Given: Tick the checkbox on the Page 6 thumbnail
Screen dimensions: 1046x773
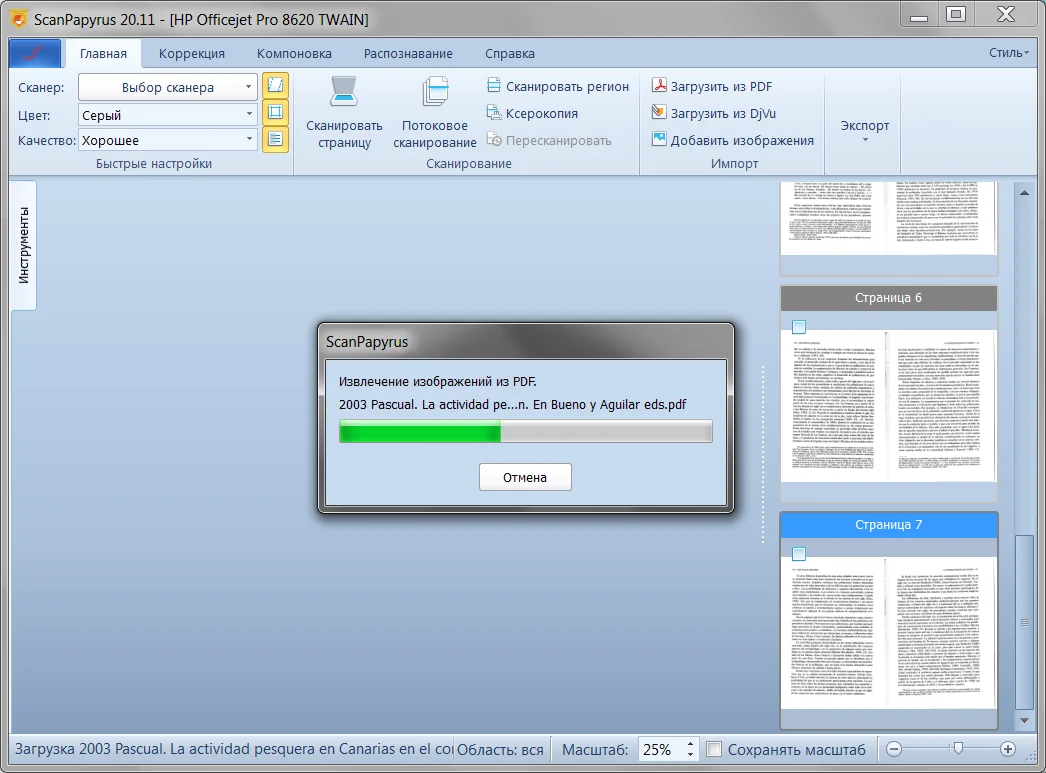Looking at the screenshot, I should [798, 326].
